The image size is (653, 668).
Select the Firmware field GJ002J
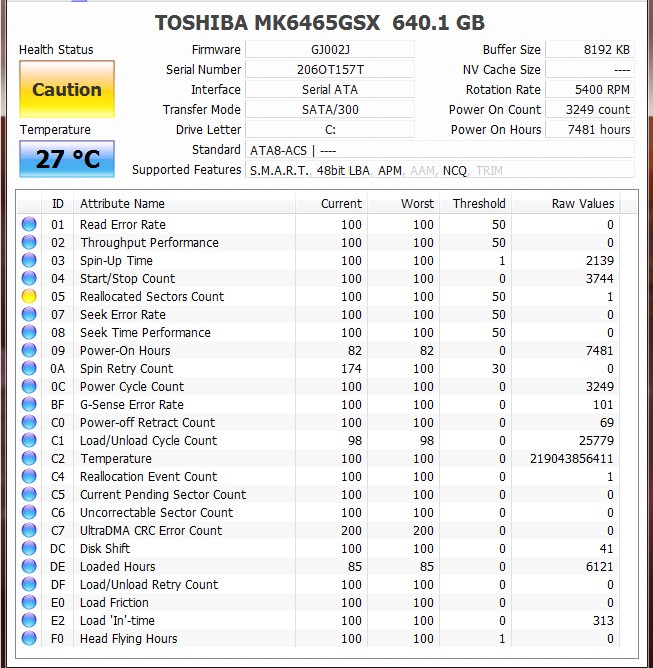pos(330,49)
